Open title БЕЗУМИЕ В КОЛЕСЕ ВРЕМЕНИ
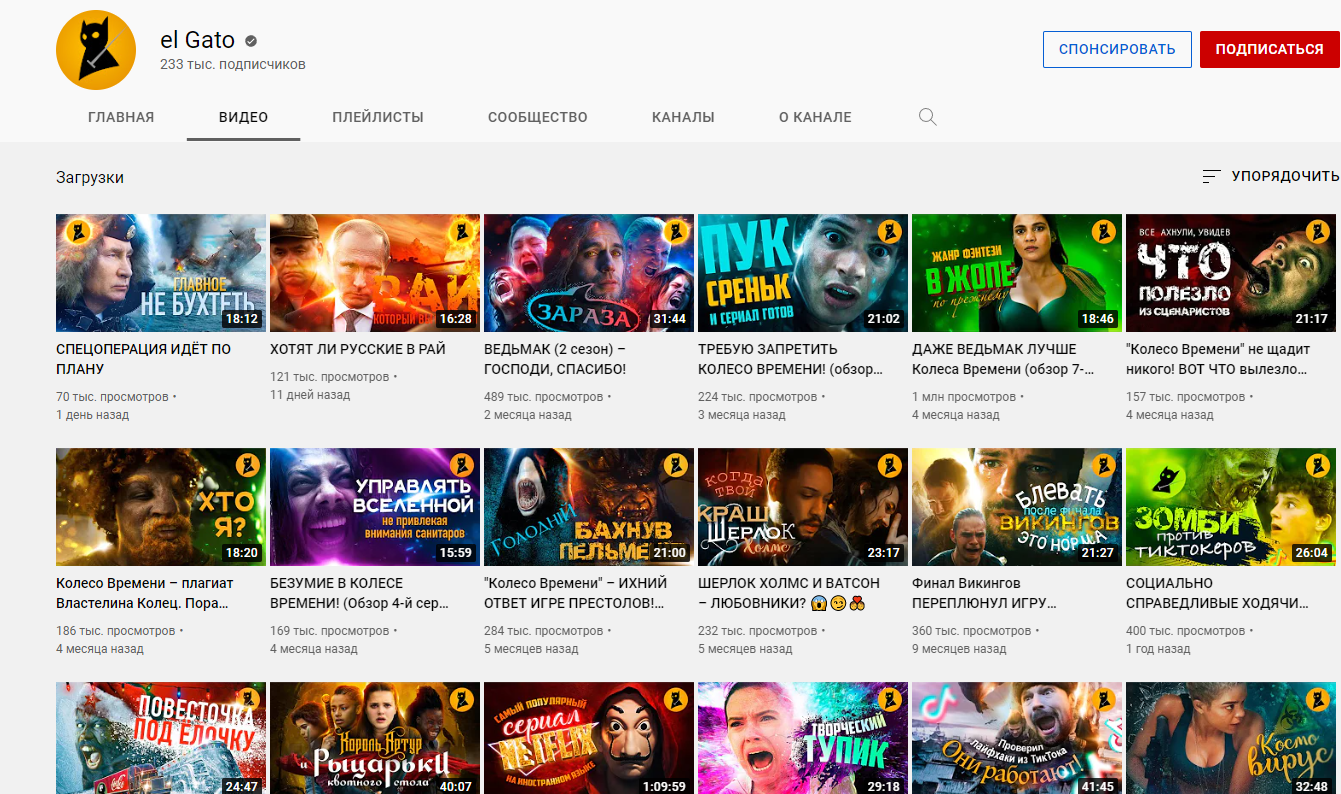The height and width of the screenshot is (794, 1341). (359, 593)
